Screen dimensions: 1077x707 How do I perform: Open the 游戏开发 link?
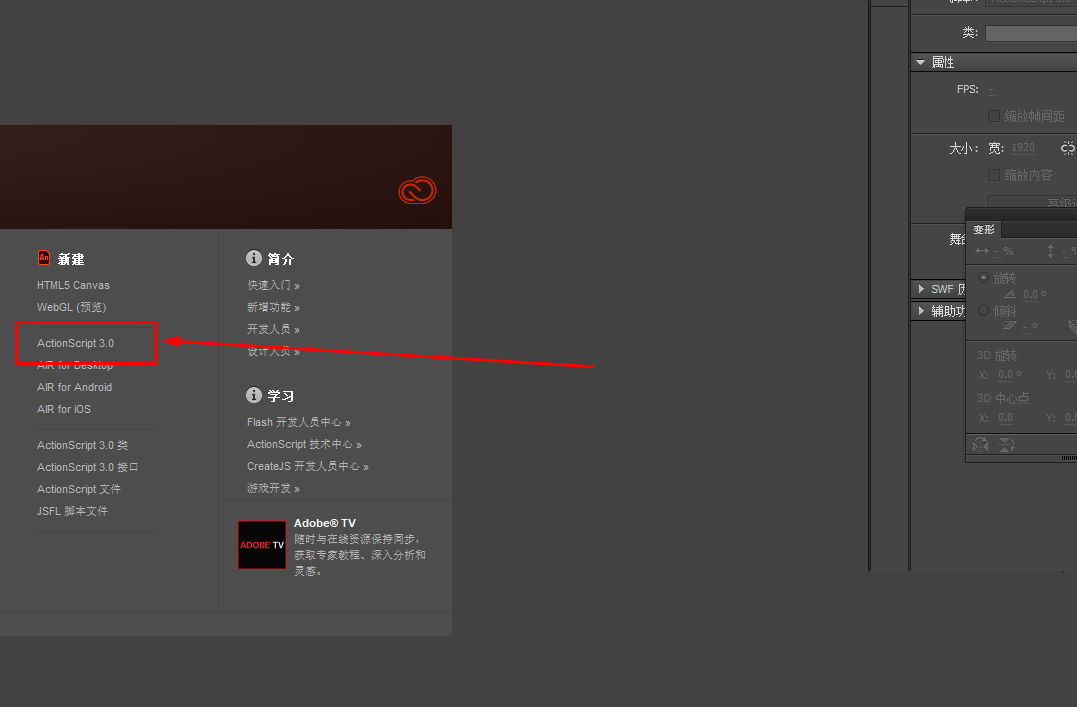coord(273,489)
